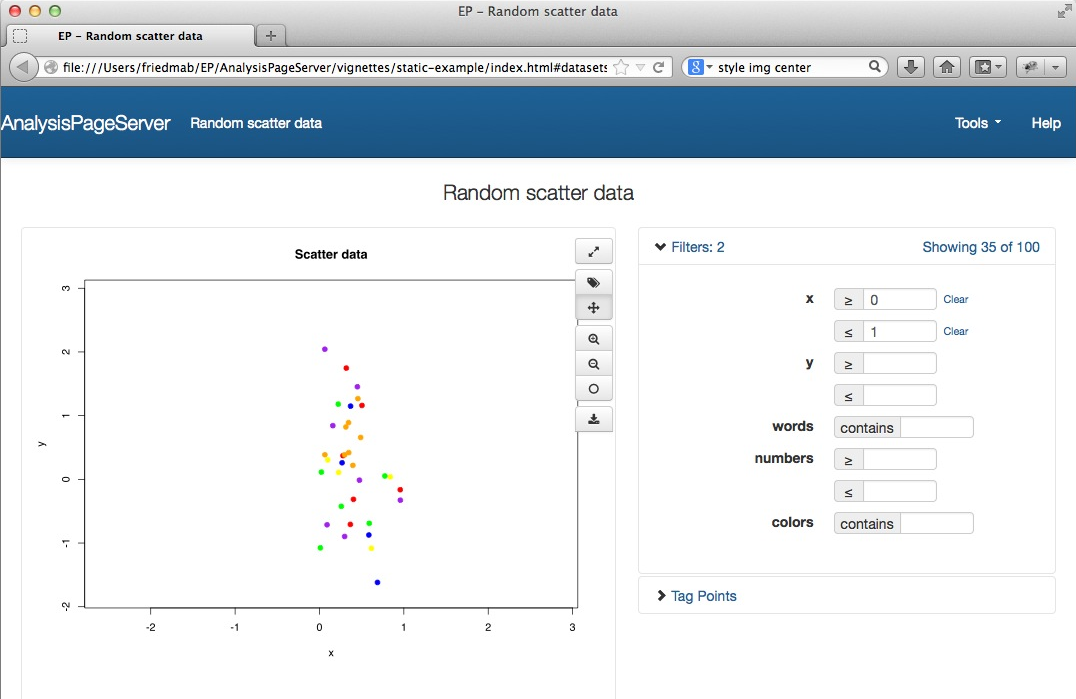Screen dimensions: 1076x699
Task: Toggle the words 'contains' filter operator
Action: 867,428
